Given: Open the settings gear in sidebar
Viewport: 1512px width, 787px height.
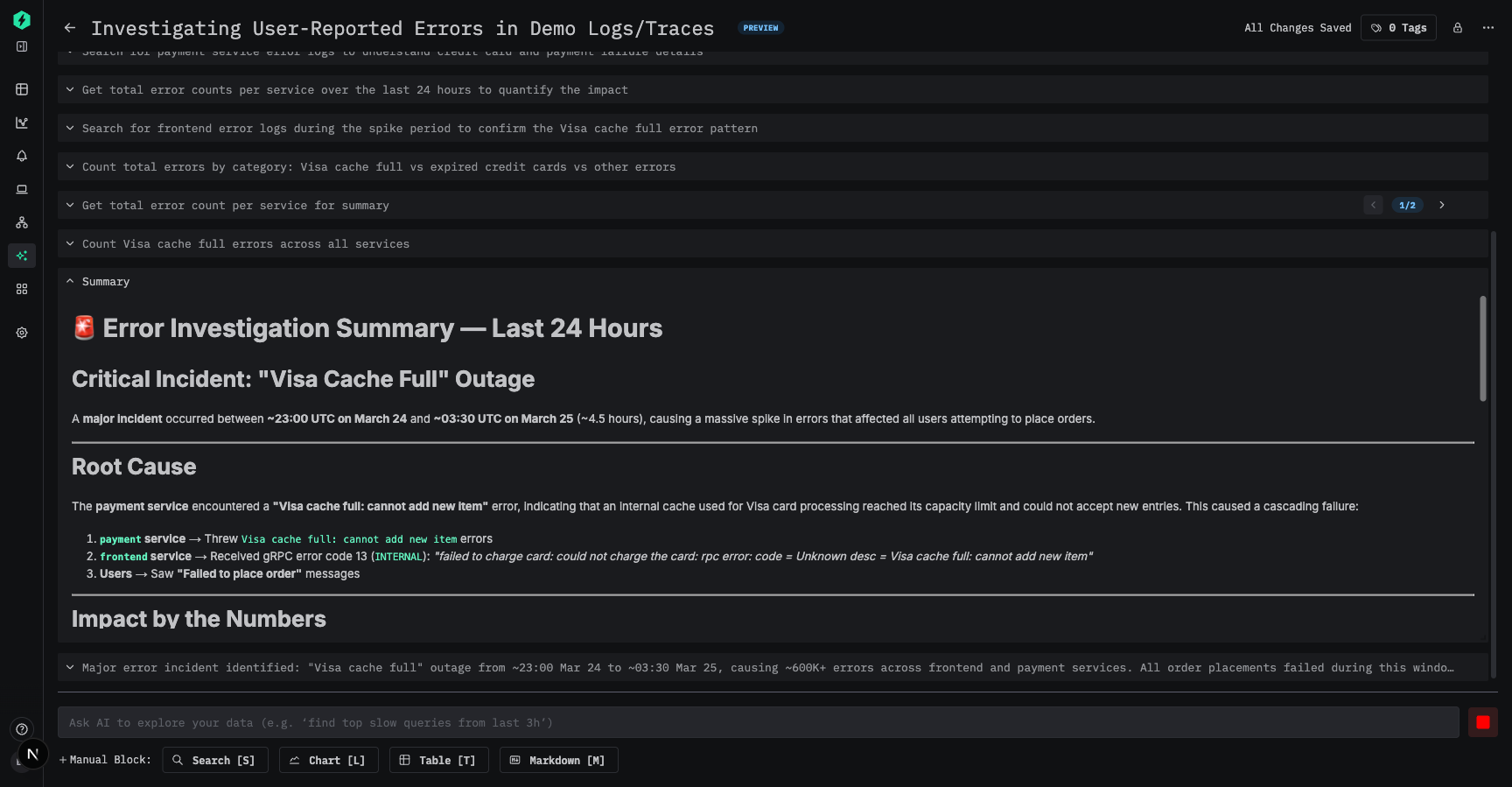Looking at the screenshot, I should (x=22, y=333).
